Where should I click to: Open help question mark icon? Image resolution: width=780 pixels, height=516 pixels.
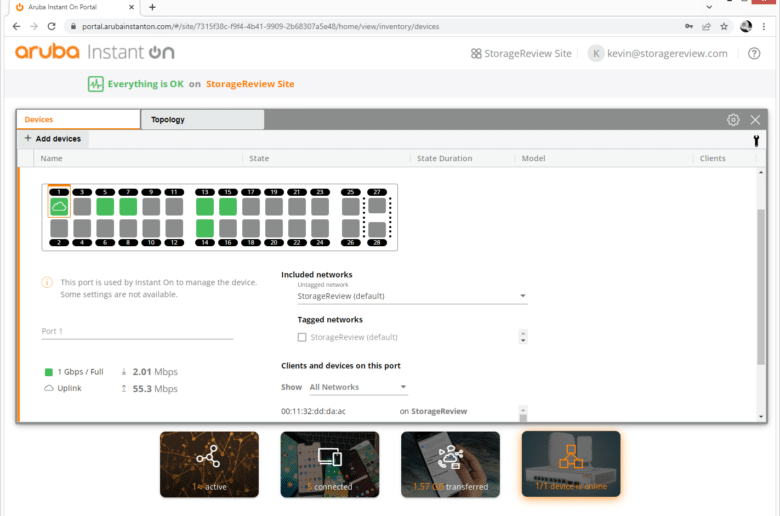click(x=754, y=53)
